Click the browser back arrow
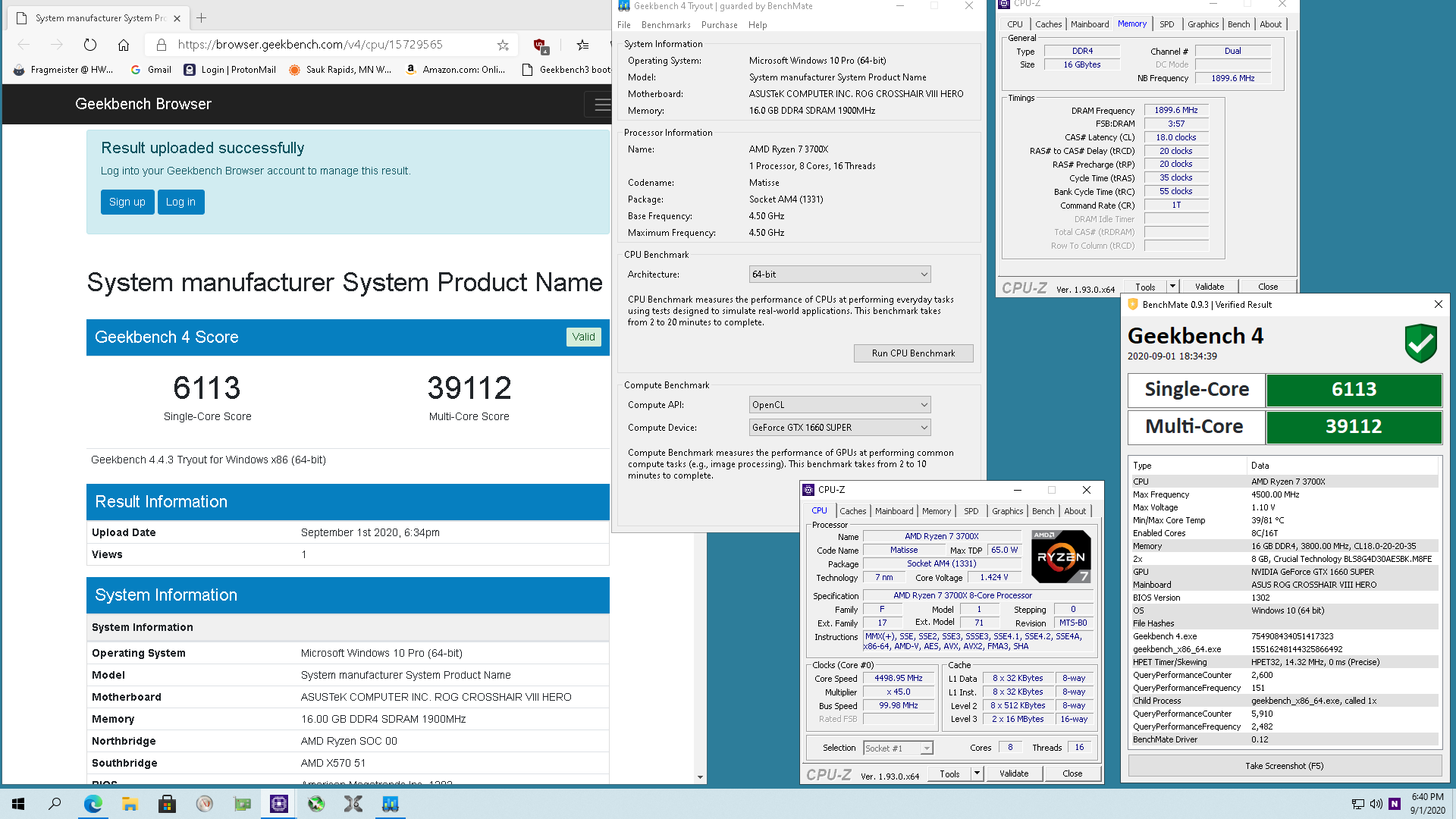1456x819 pixels. [24, 45]
